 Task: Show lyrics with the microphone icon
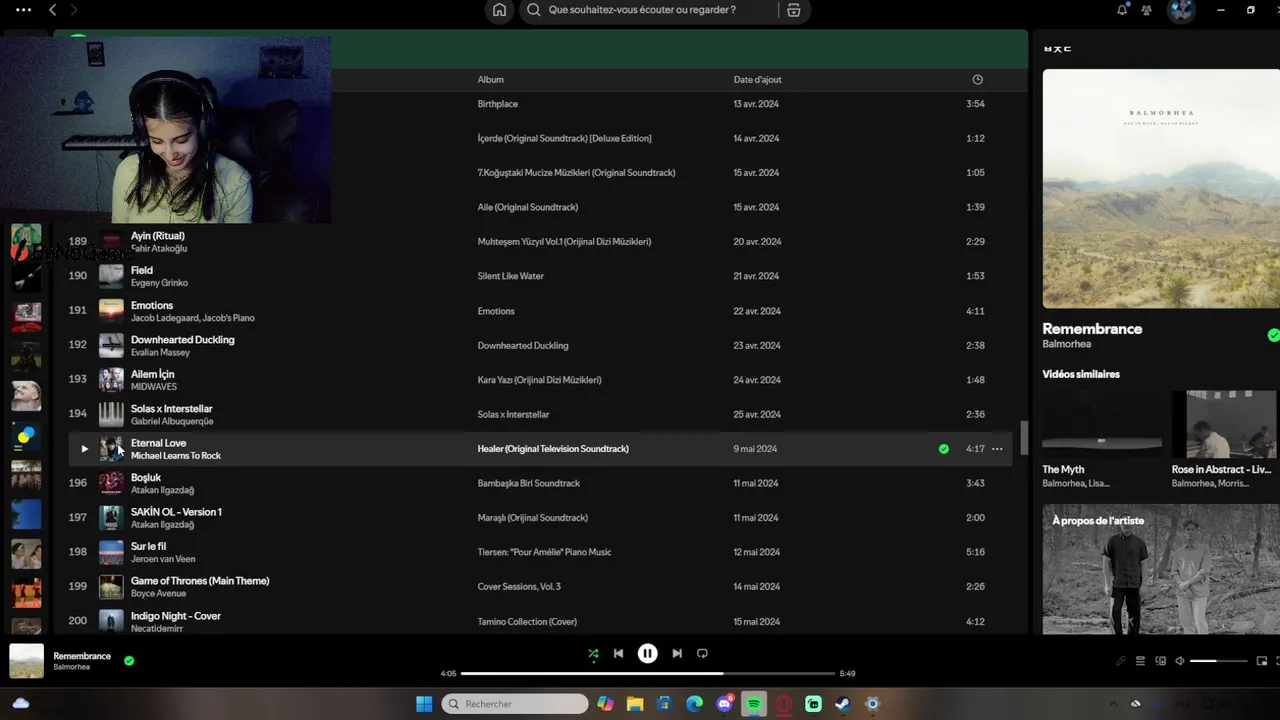click(x=1120, y=661)
